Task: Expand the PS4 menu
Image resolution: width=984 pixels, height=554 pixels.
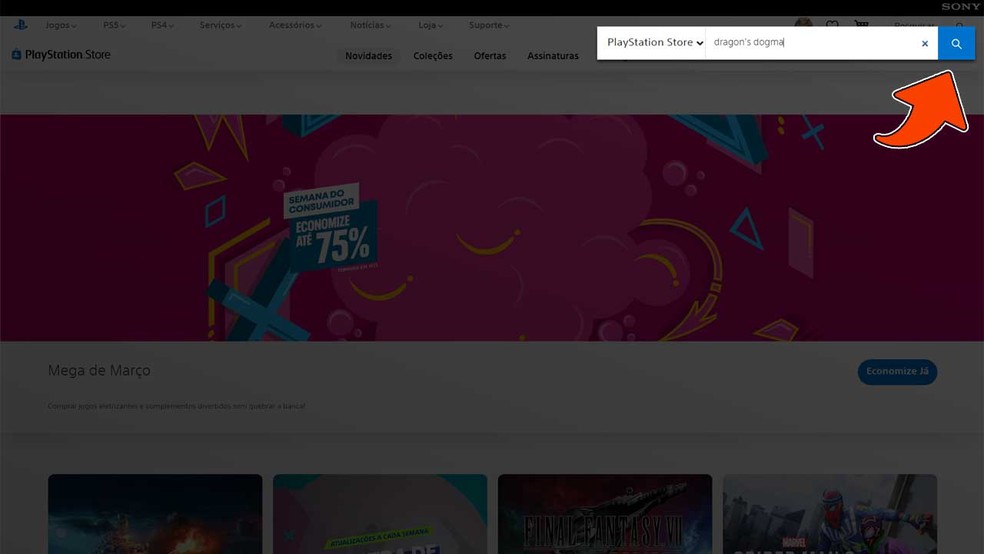Action: [x=162, y=25]
